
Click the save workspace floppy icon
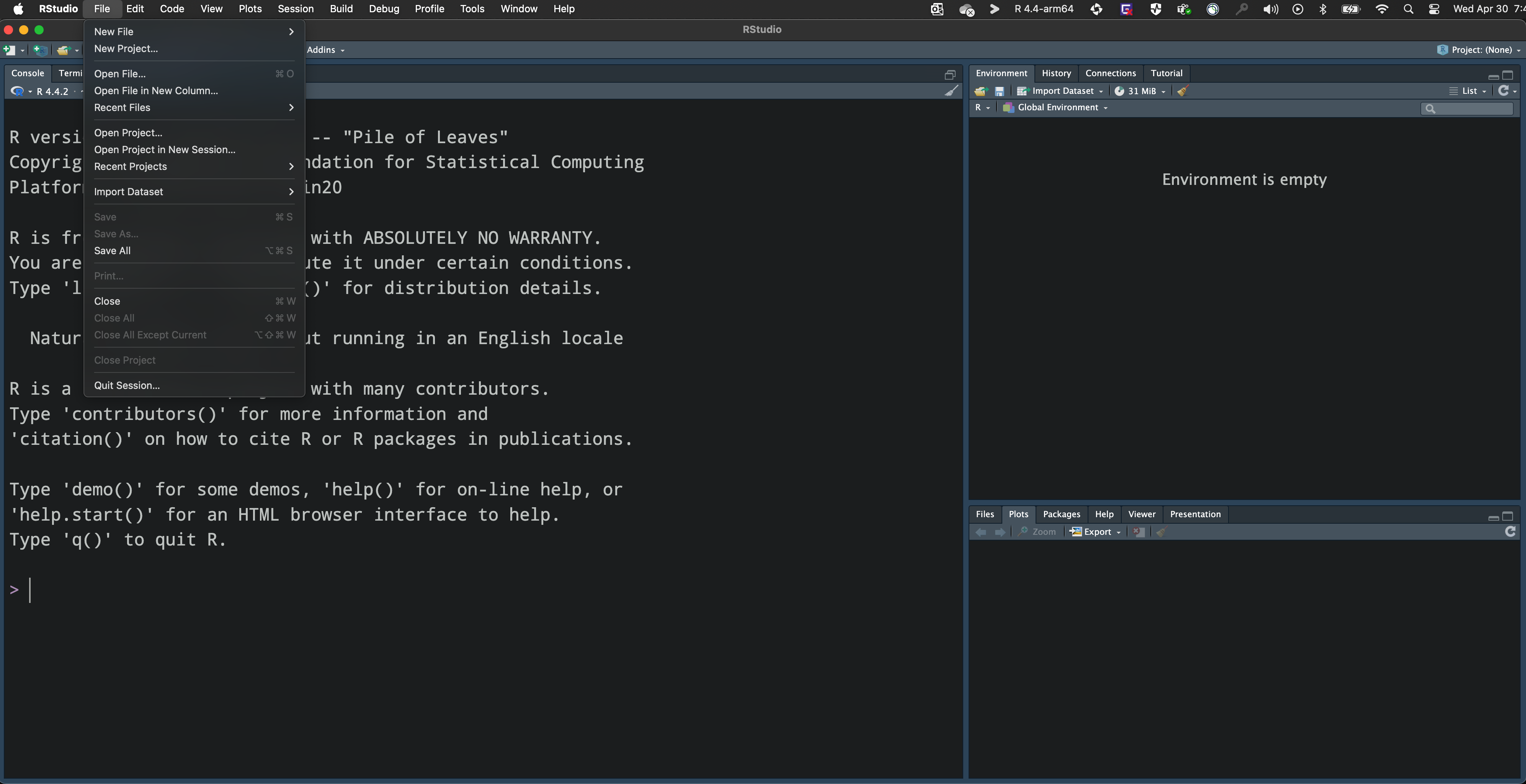pos(999,91)
